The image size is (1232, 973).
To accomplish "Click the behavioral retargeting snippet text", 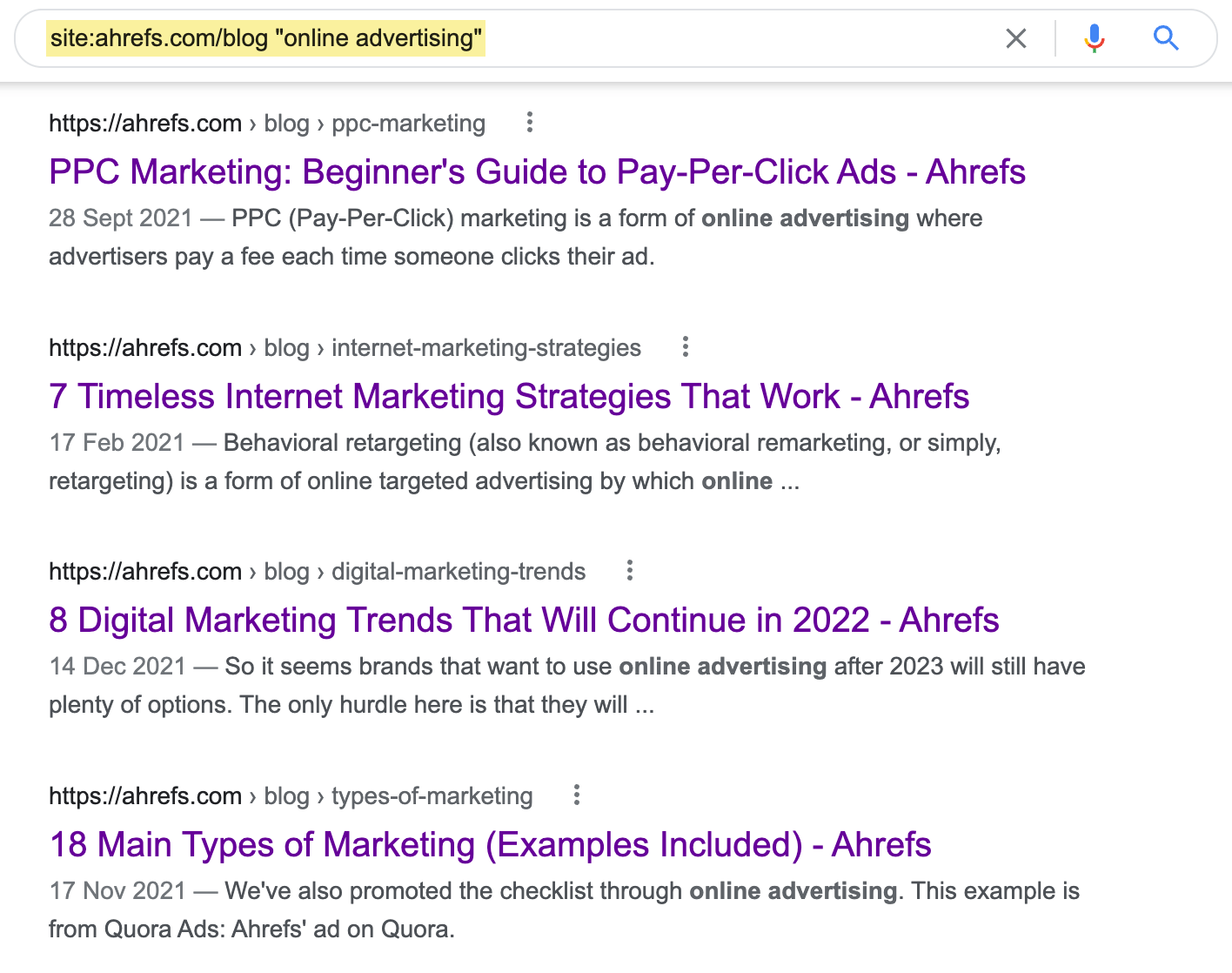I will click(525, 461).
